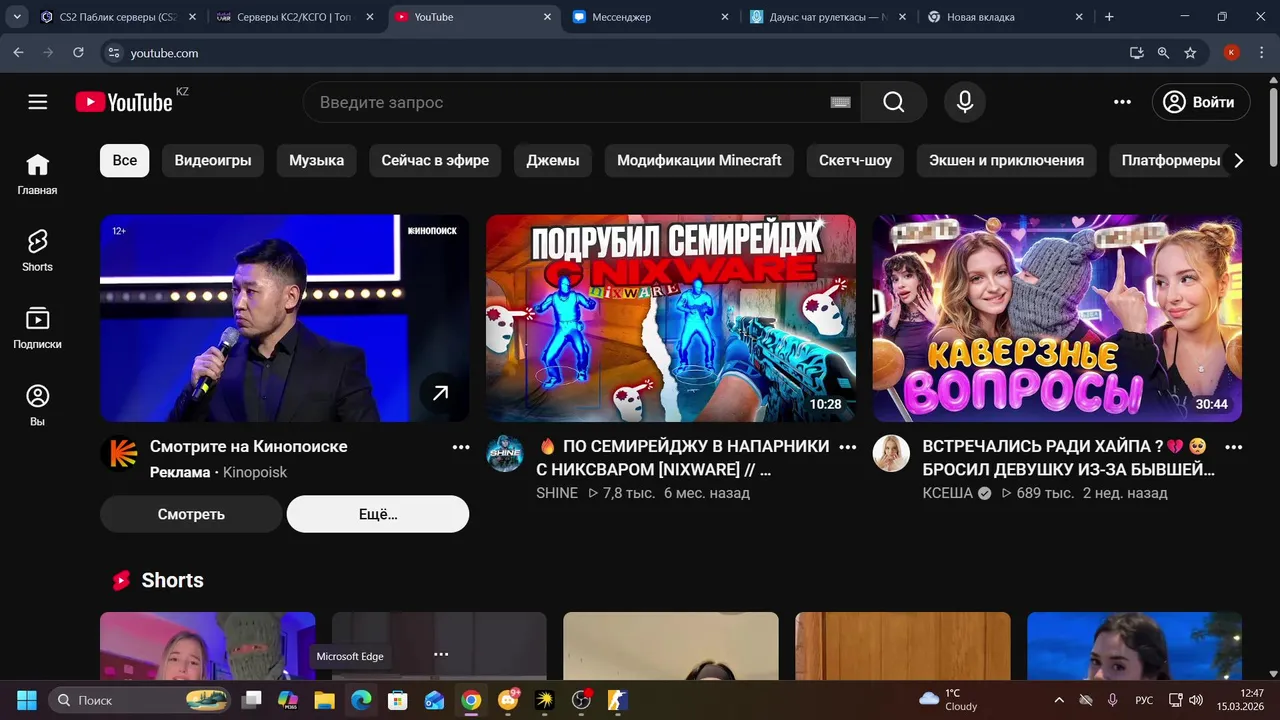Switch to Дауыс чат рулеткасы tab
The width and height of the screenshot is (1280, 720).
(829, 17)
